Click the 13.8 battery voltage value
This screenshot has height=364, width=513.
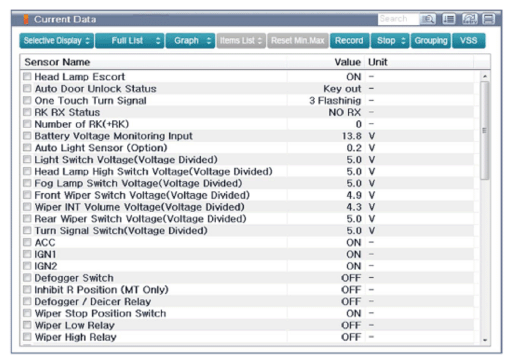[352, 136]
